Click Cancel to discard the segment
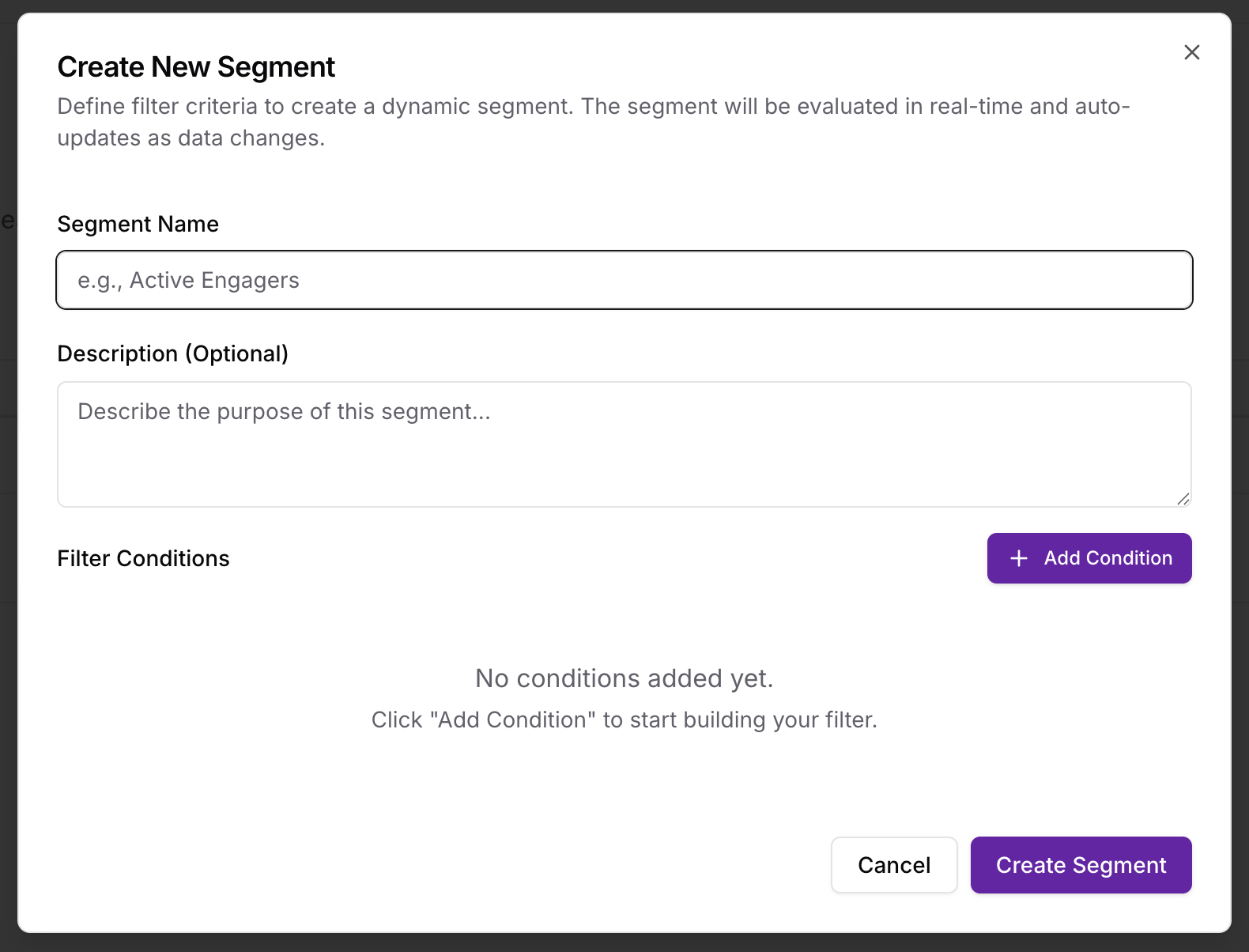 [894, 865]
